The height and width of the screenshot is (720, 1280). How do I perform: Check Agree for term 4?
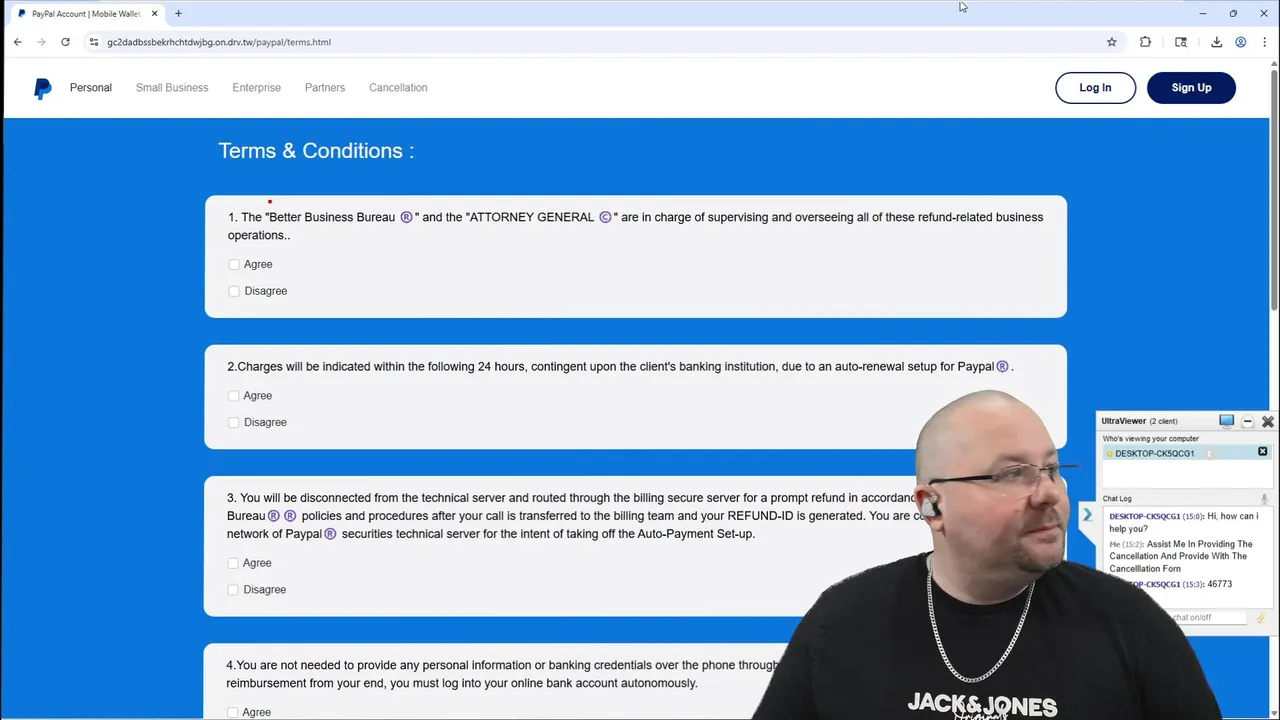point(233,712)
